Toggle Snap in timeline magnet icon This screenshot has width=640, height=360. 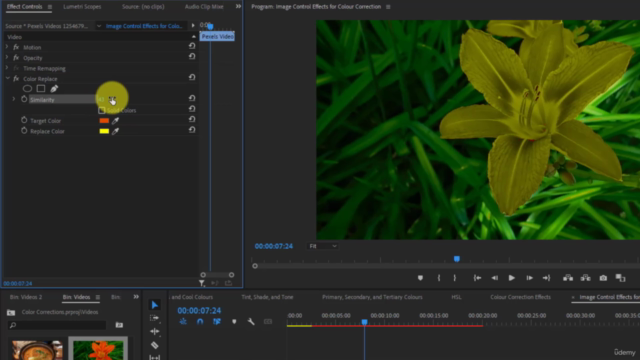(x=200, y=322)
